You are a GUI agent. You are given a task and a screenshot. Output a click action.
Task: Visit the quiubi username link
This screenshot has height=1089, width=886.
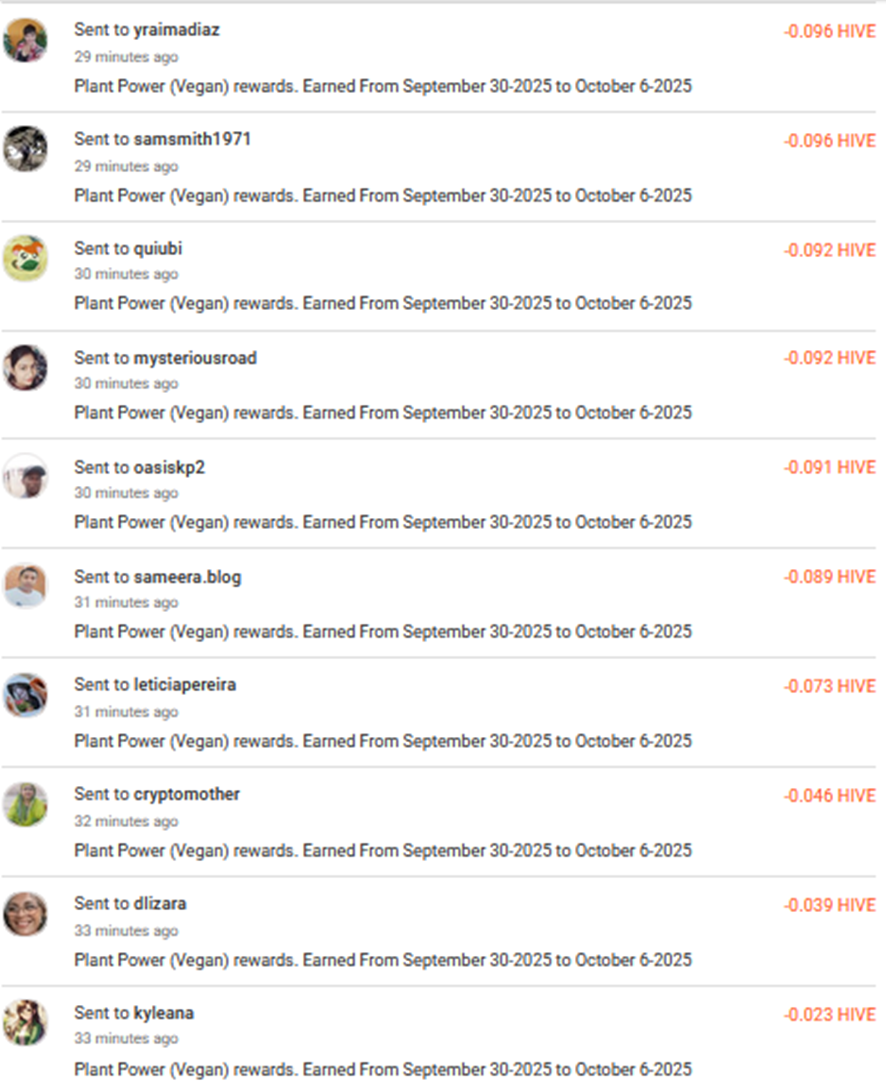(x=158, y=248)
